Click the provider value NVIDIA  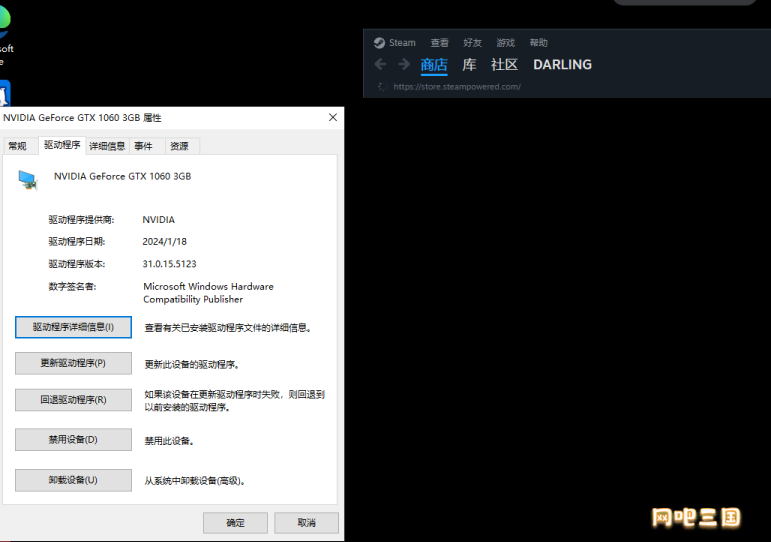(x=159, y=220)
